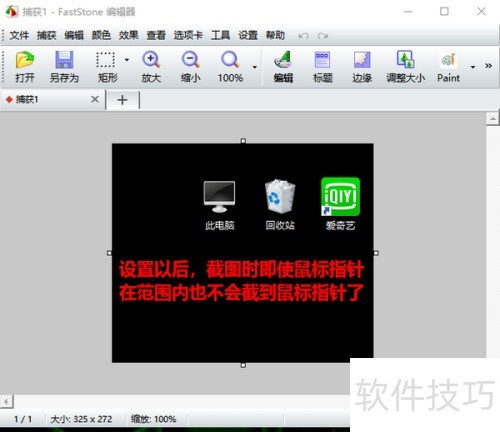
Task: Click the bottom selection handle of image
Action: 243,365
